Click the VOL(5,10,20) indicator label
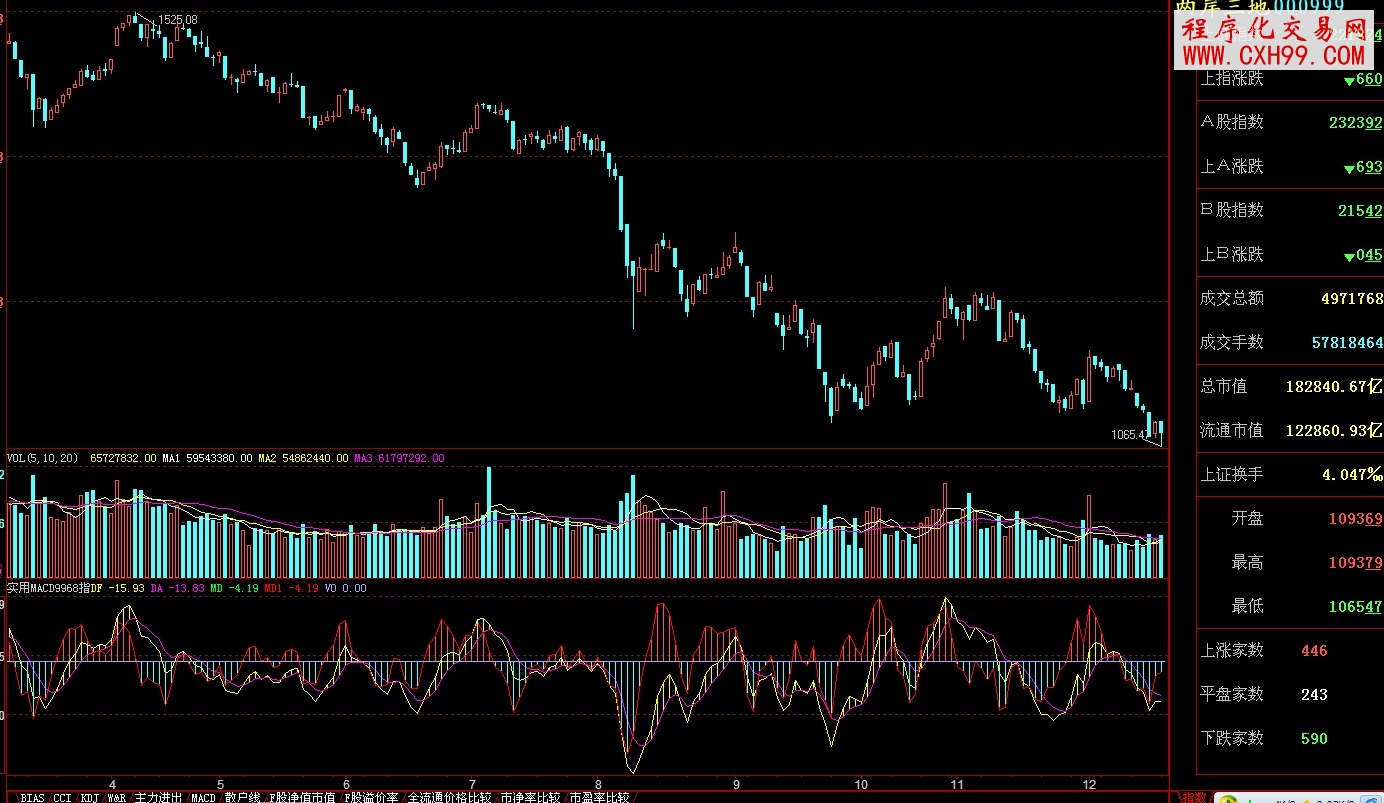This screenshot has width=1384, height=803. coord(43,458)
